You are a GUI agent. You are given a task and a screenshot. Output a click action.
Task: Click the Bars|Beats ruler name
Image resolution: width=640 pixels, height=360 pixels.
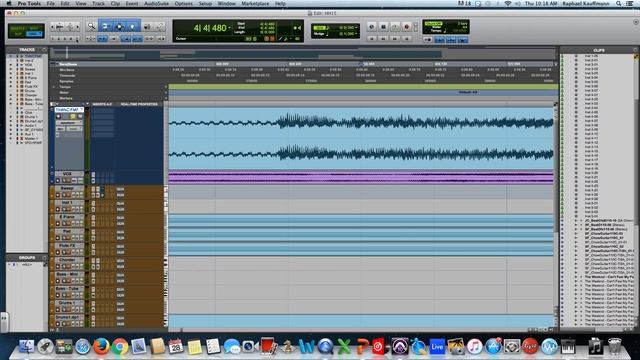[x=68, y=64]
